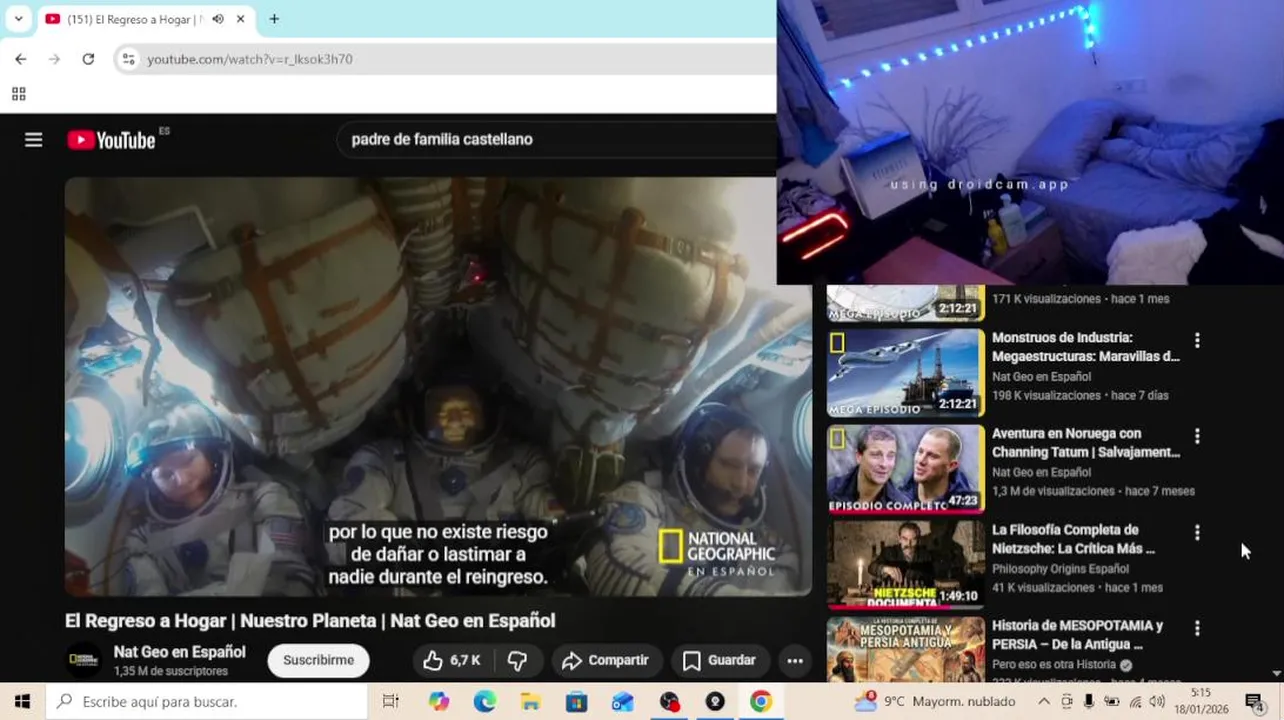Click Pero eso es otra Historia channel name

tap(1054, 665)
